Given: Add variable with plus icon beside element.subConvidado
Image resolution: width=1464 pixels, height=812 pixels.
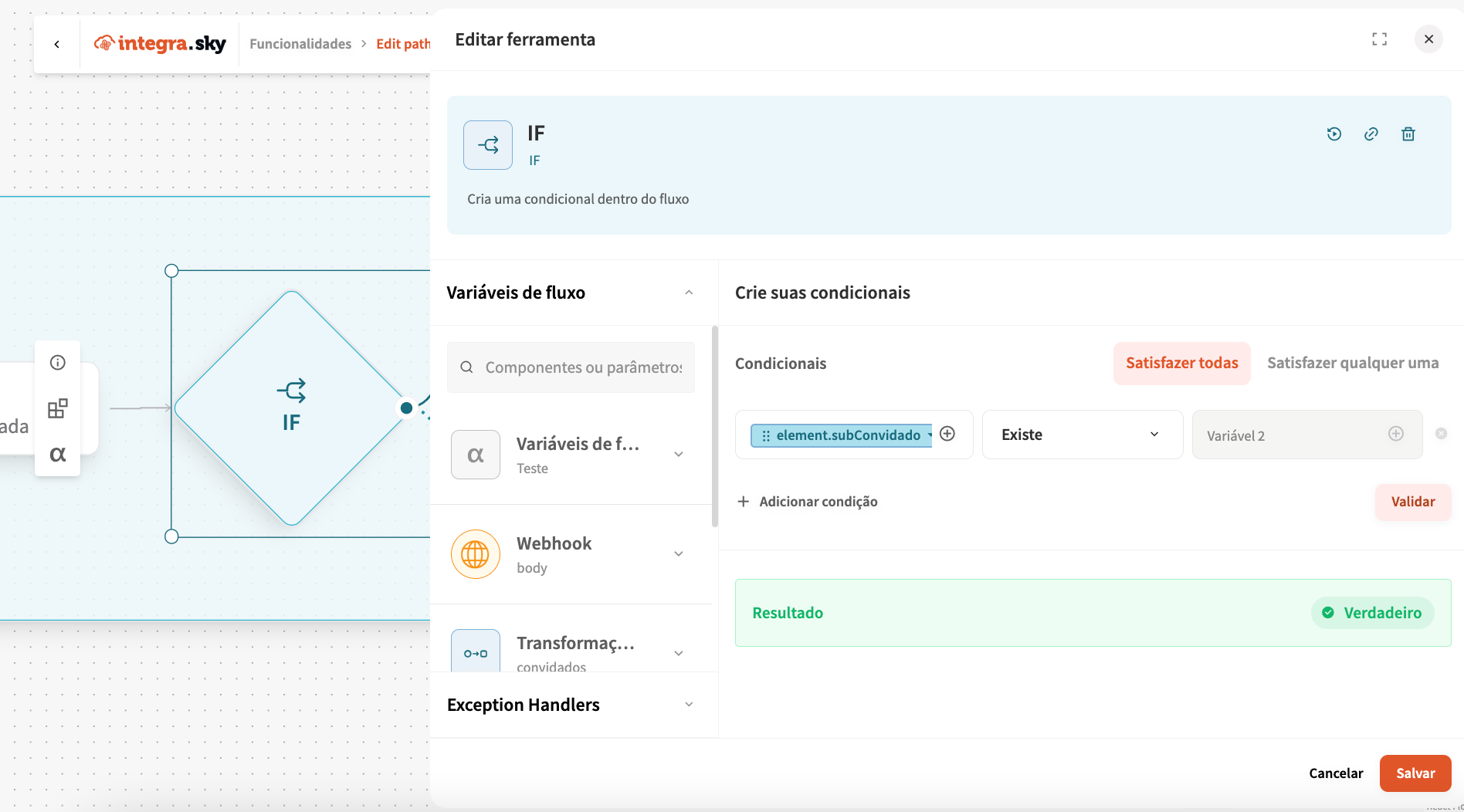Looking at the screenshot, I should [x=947, y=434].
